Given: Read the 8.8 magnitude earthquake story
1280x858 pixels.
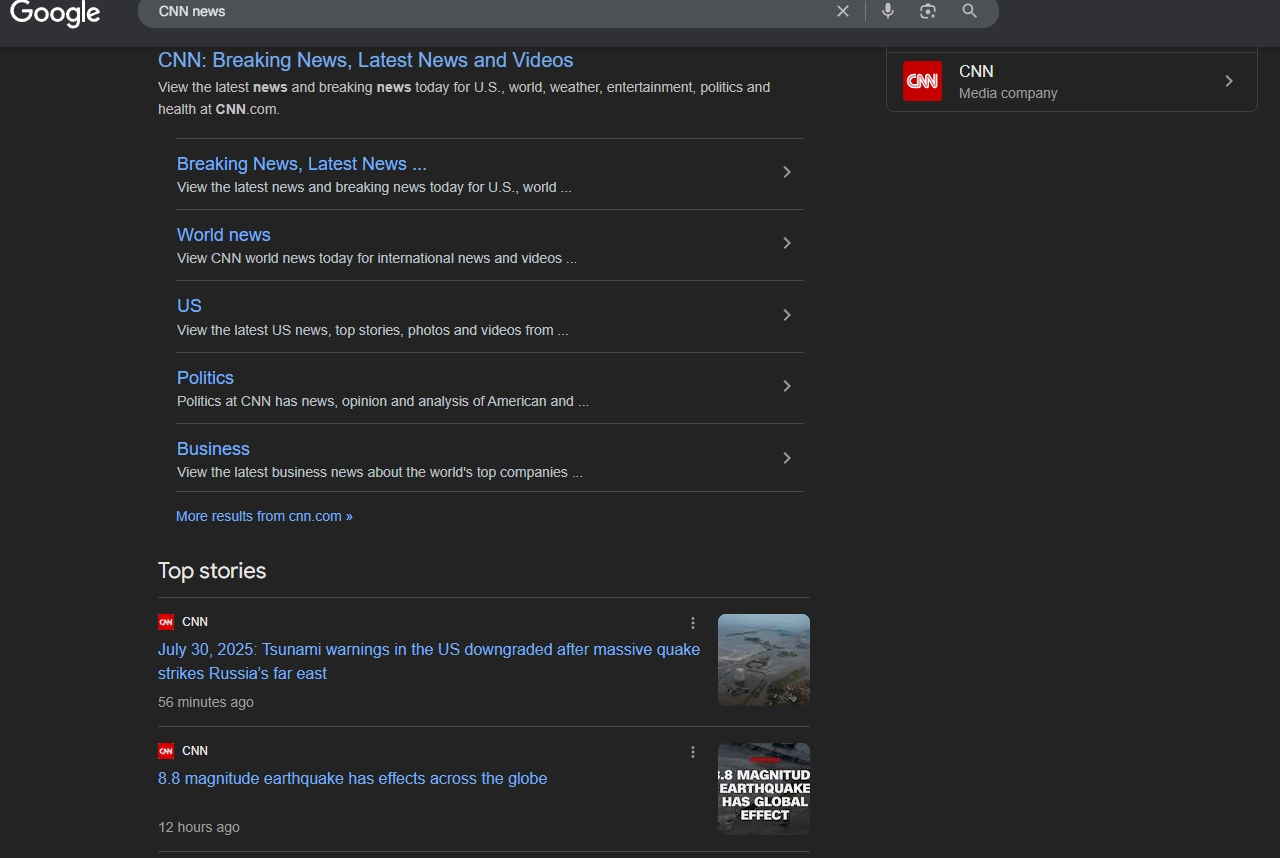Looking at the screenshot, I should pyautogui.click(x=352, y=778).
